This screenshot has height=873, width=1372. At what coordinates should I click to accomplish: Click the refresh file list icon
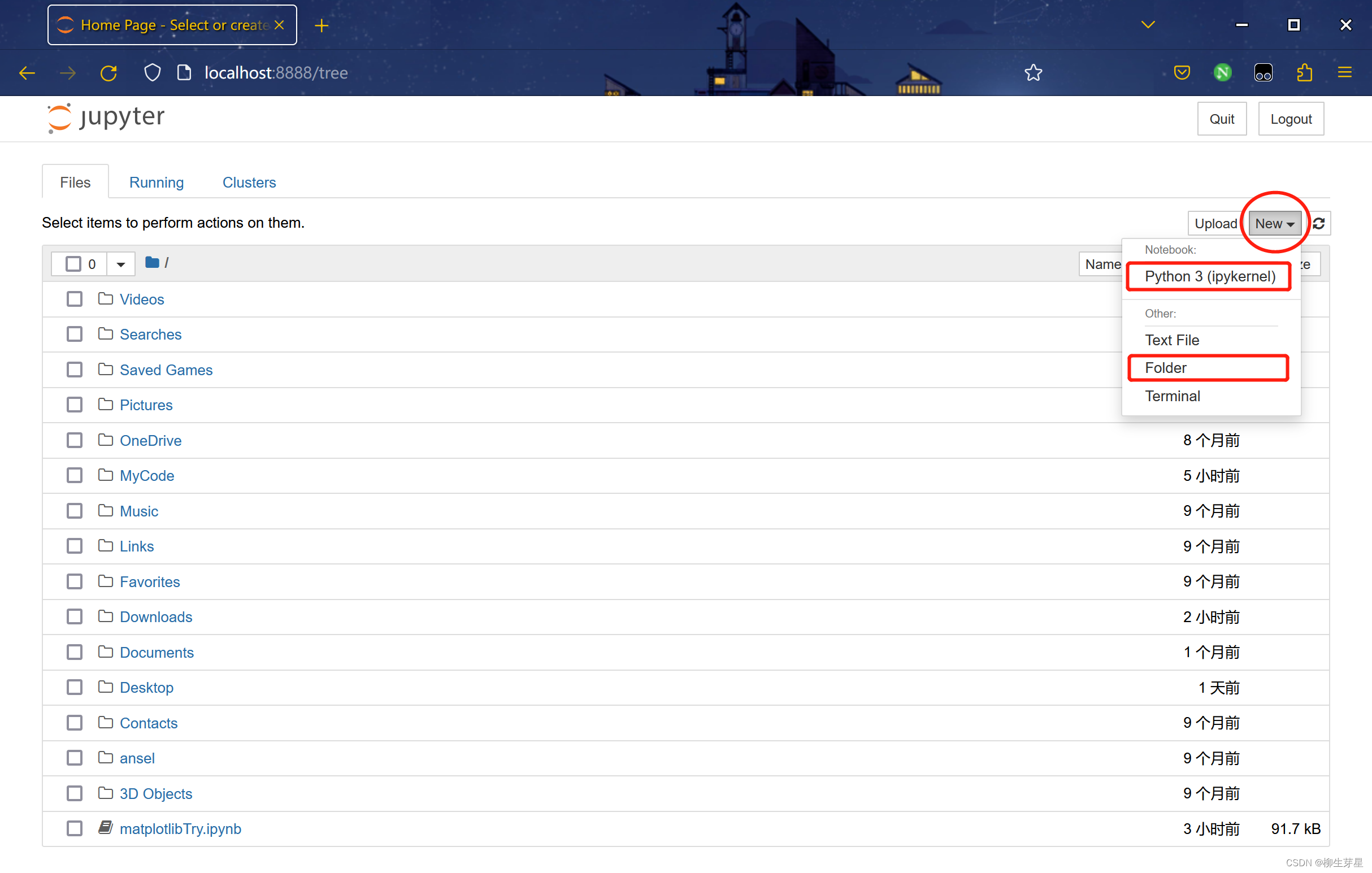[x=1318, y=223]
